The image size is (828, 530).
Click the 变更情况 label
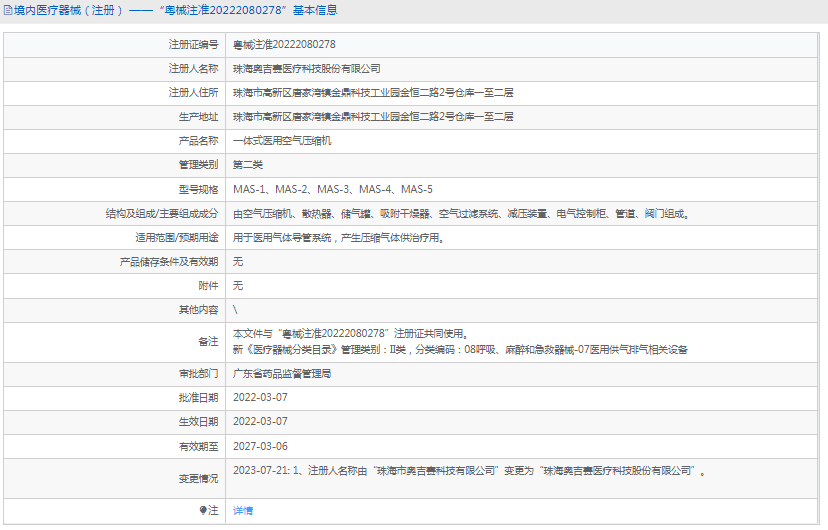click(199, 479)
